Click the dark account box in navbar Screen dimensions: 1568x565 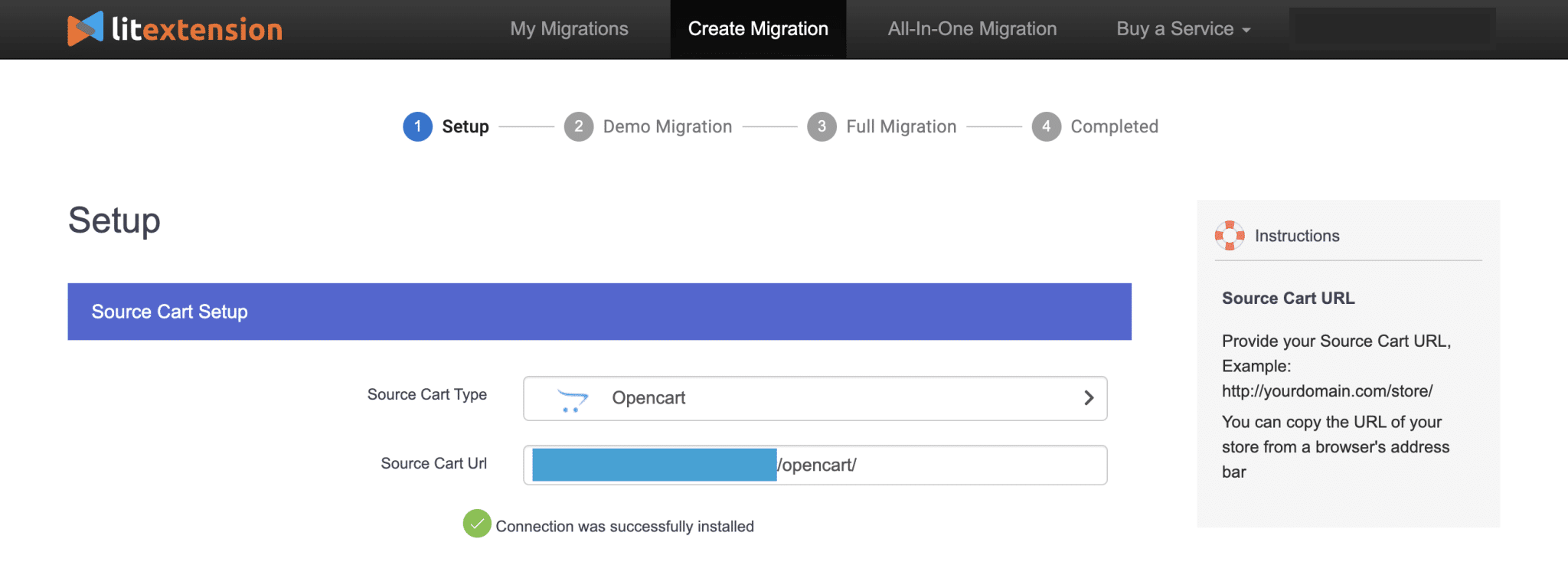1392,29
